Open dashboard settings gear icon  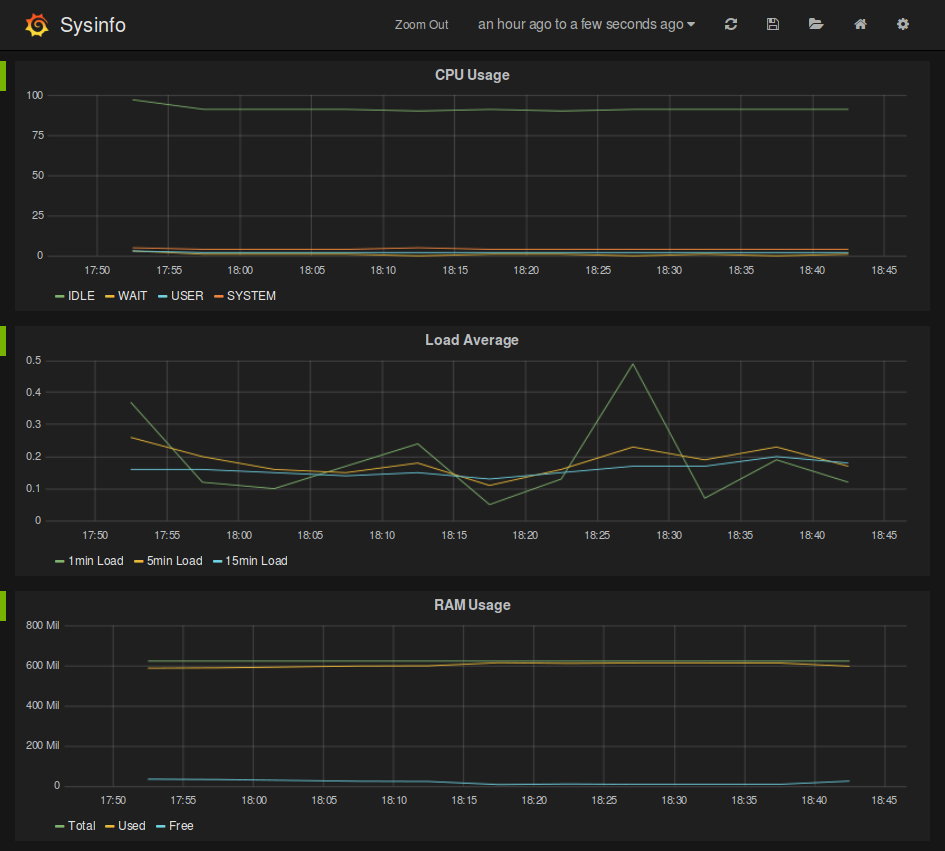[x=903, y=24]
